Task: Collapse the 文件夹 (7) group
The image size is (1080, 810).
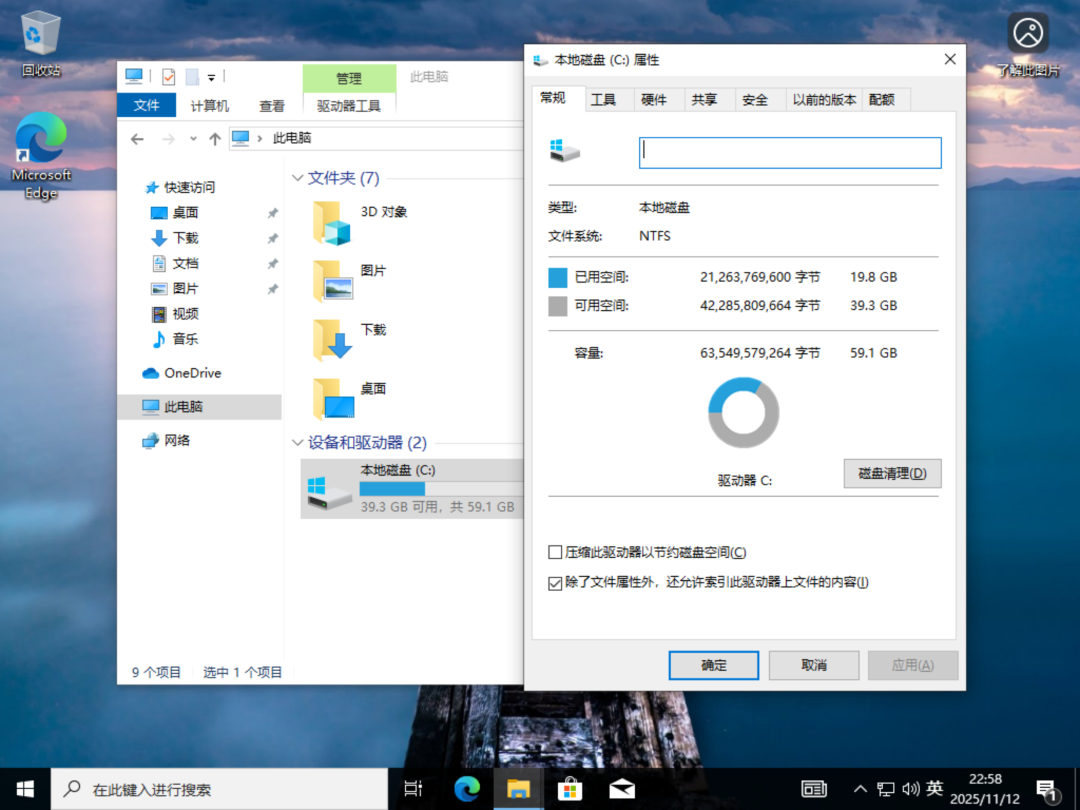Action: (298, 178)
